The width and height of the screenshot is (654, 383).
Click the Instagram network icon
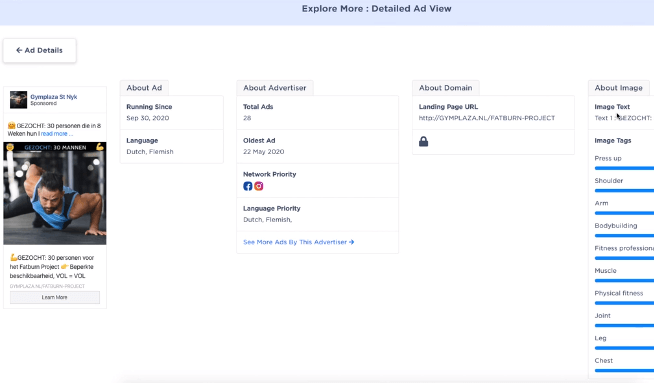pyautogui.click(x=259, y=186)
